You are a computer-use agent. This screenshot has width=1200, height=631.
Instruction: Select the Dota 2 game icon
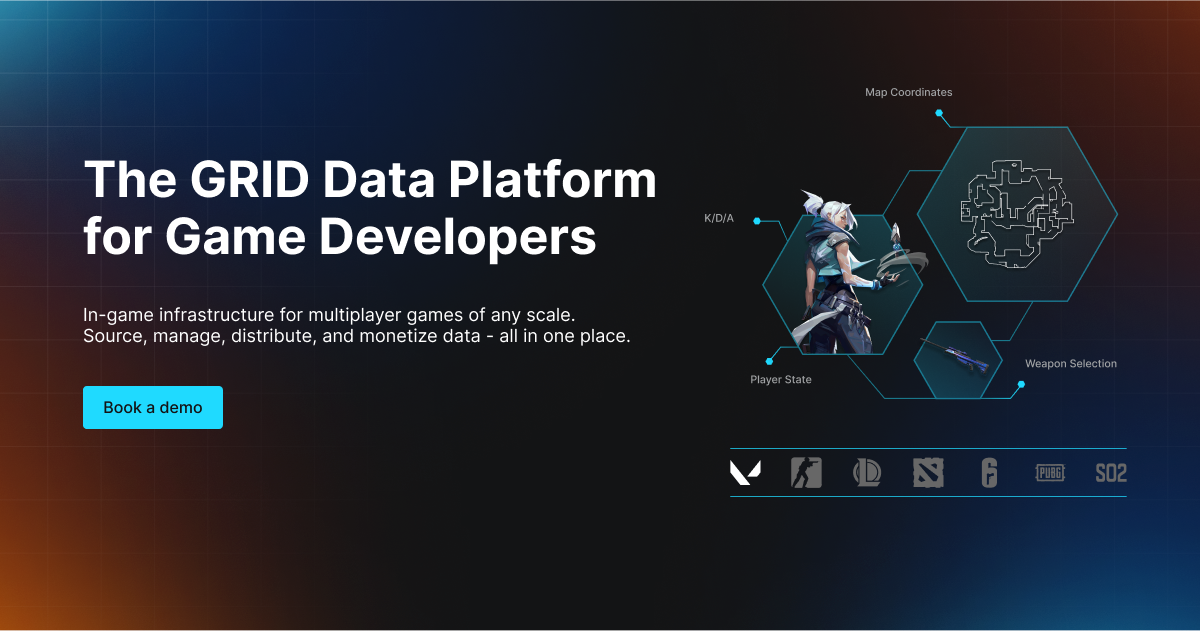point(928,473)
